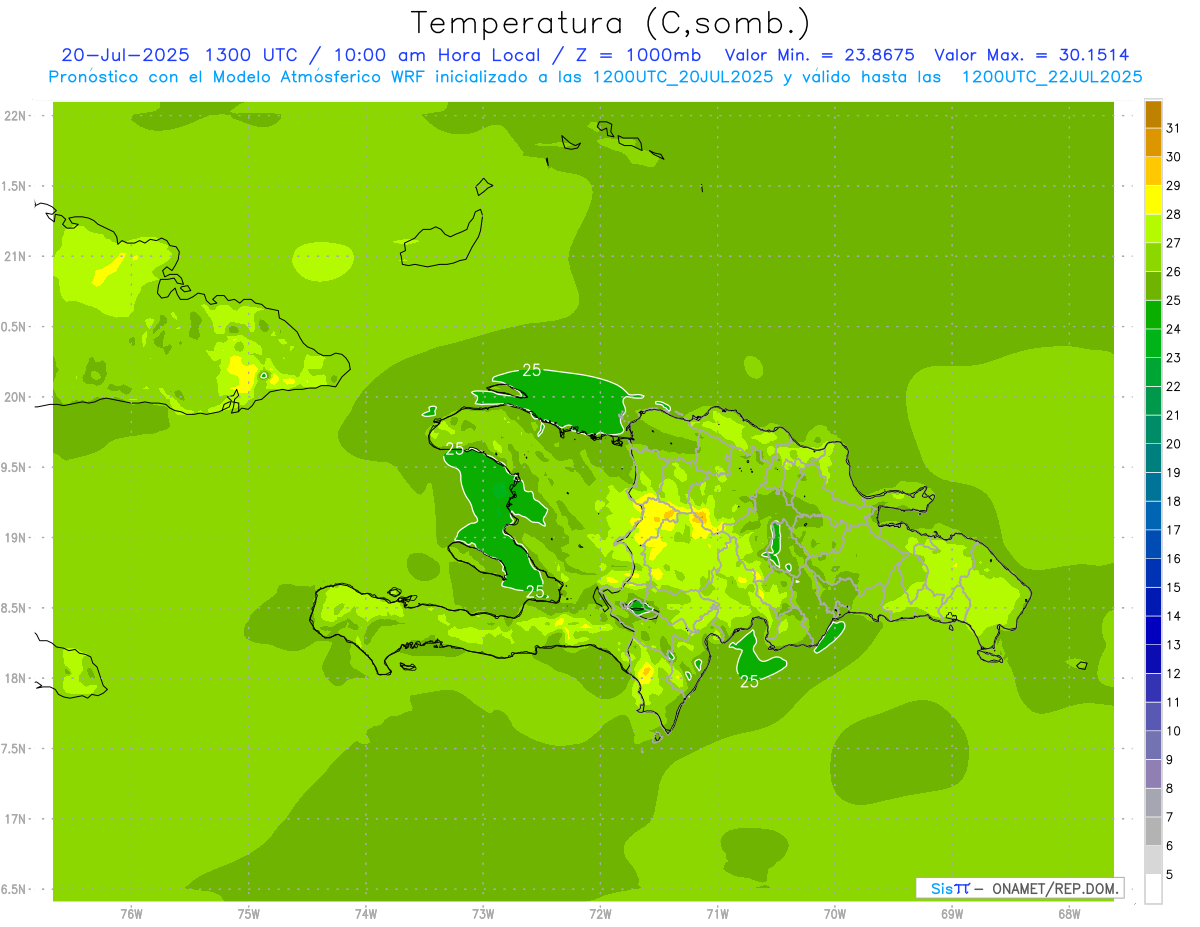Click the '21N' latitude axis label

[15, 257]
